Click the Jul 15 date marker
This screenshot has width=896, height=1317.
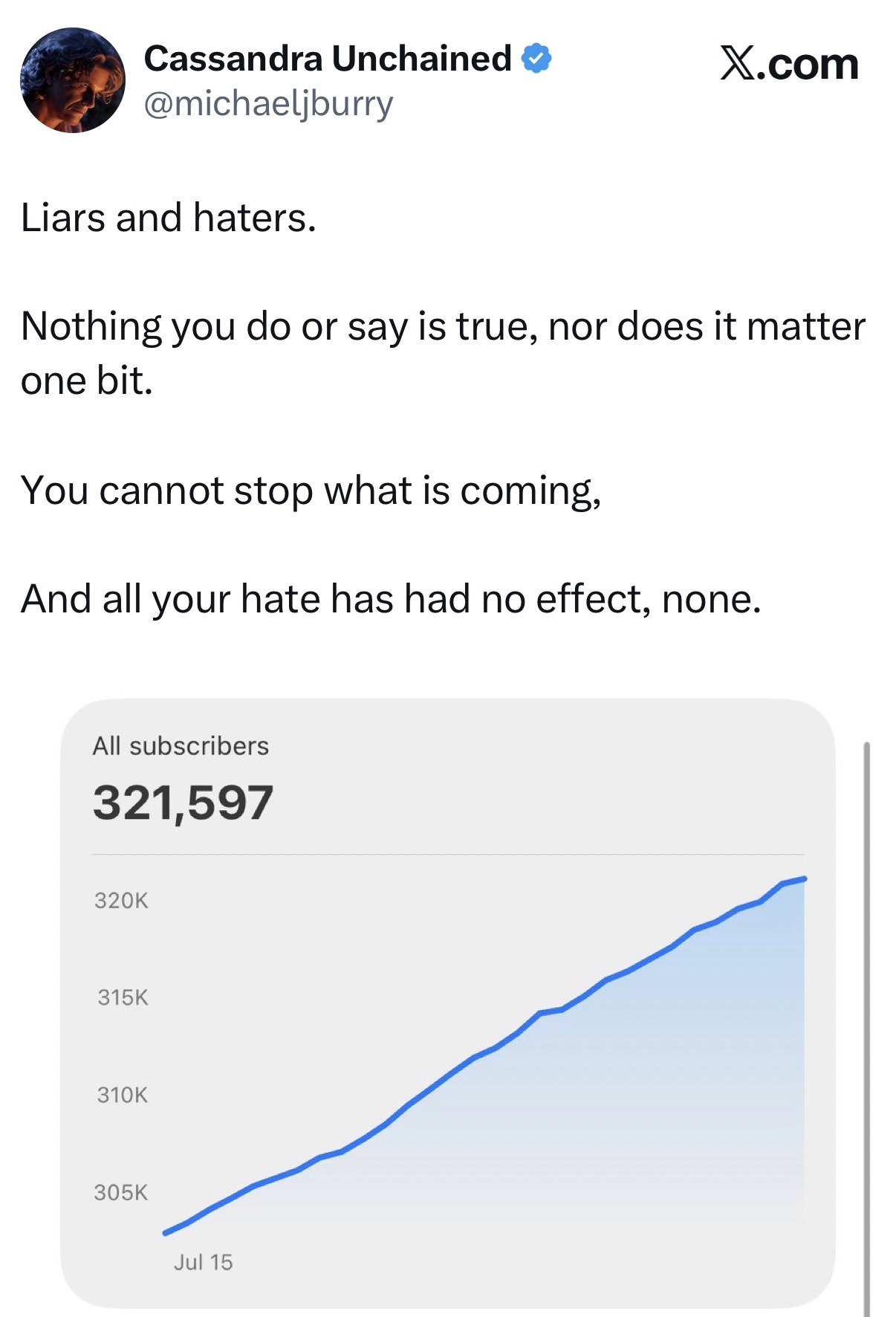[203, 1262]
